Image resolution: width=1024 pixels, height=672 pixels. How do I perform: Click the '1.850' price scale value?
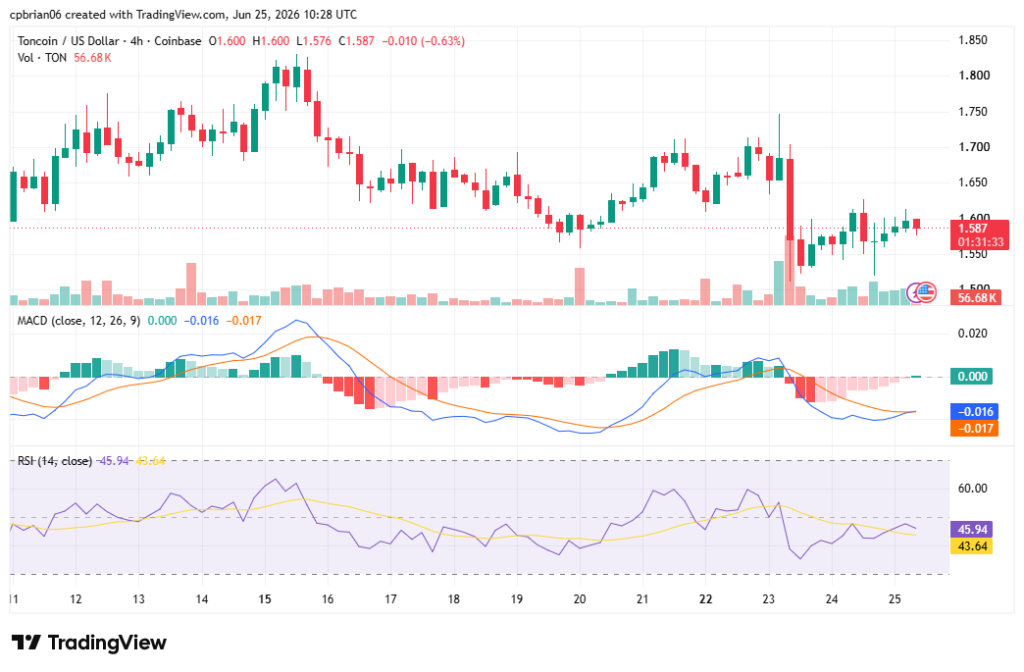coord(972,40)
